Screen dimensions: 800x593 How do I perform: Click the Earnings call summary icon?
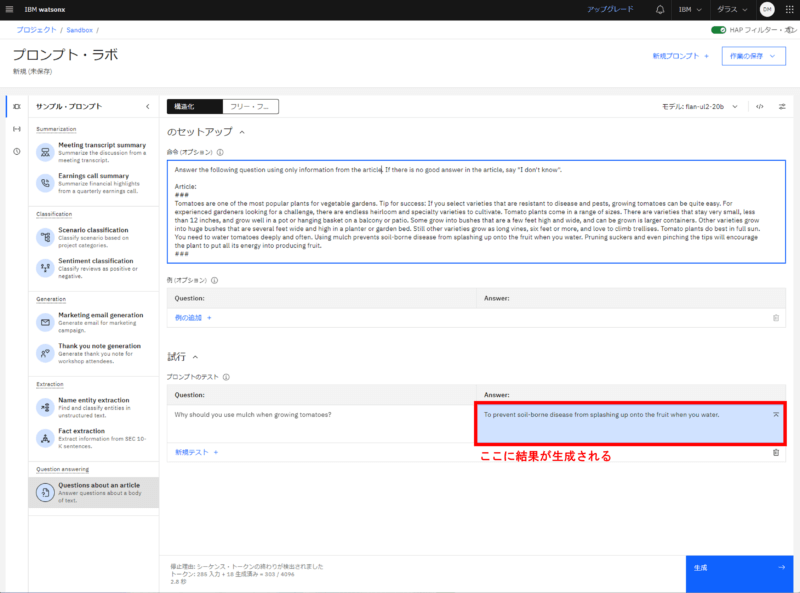tap(45, 183)
